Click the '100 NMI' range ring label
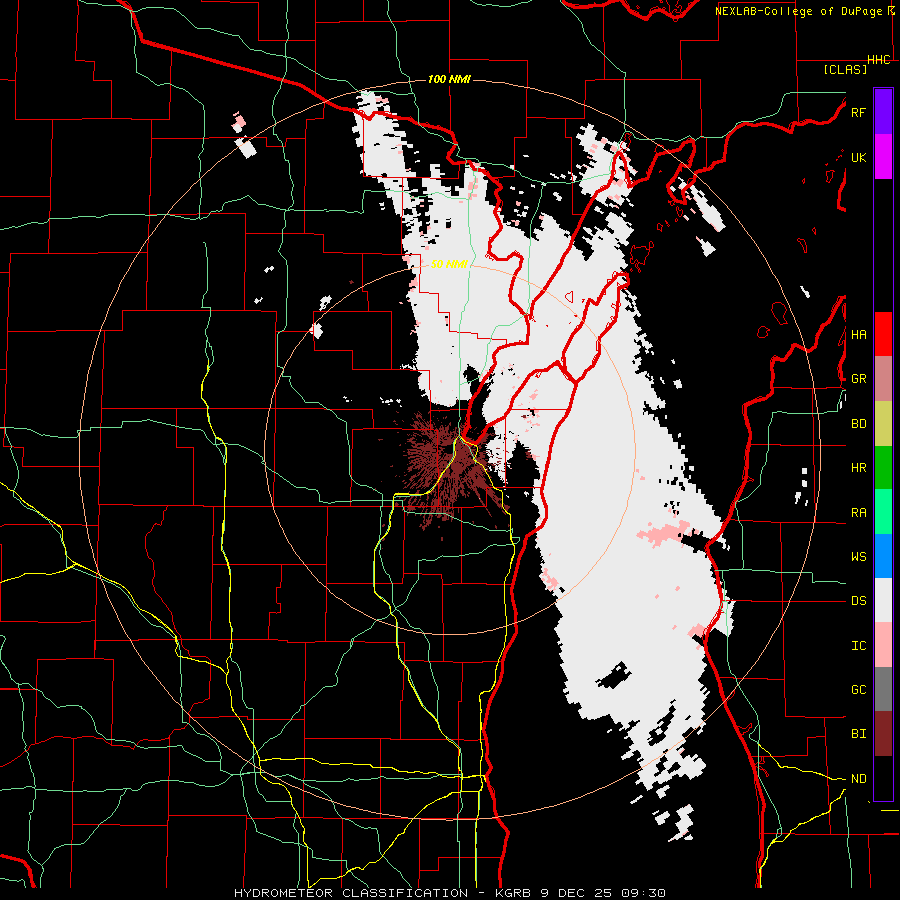 click(x=449, y=79)
